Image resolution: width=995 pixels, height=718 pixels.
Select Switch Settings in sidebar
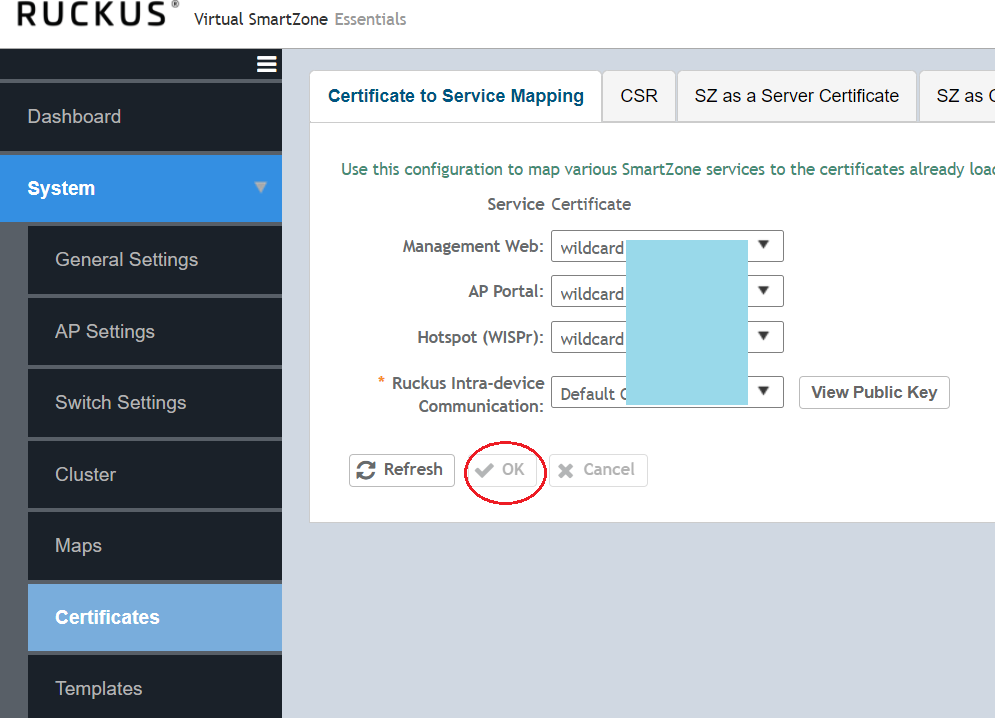point(120,403)
